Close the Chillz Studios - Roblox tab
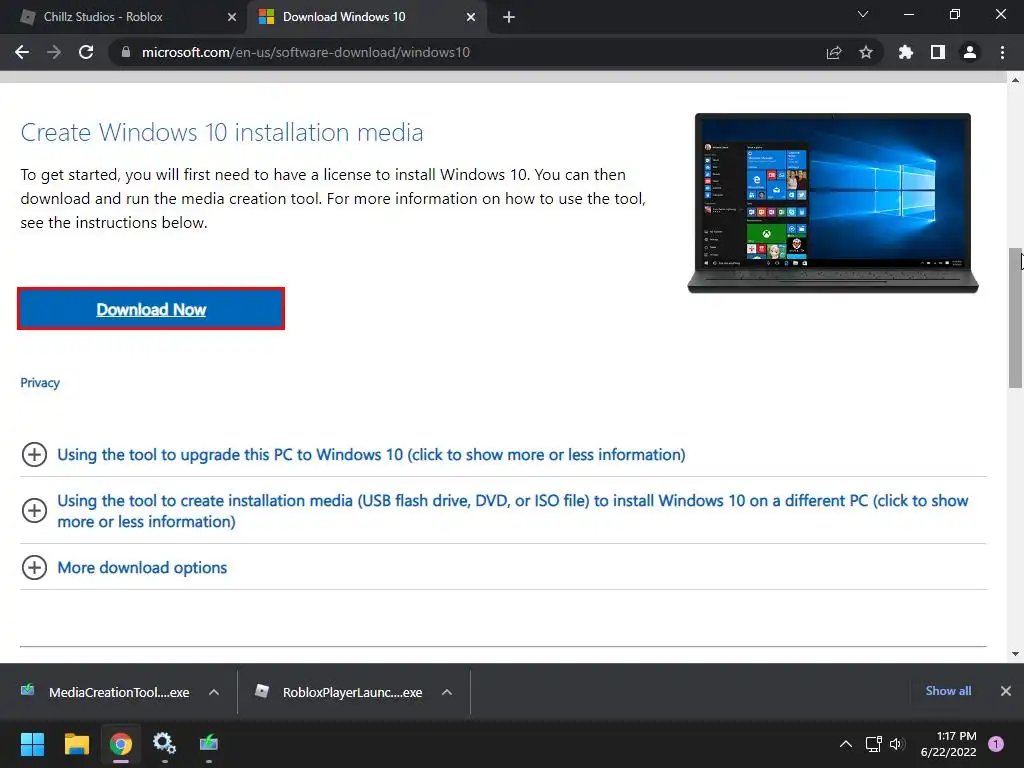Image resolution: width=1024 pixels, height=768 pixels. pyautogui.click(x=232, y=18)
